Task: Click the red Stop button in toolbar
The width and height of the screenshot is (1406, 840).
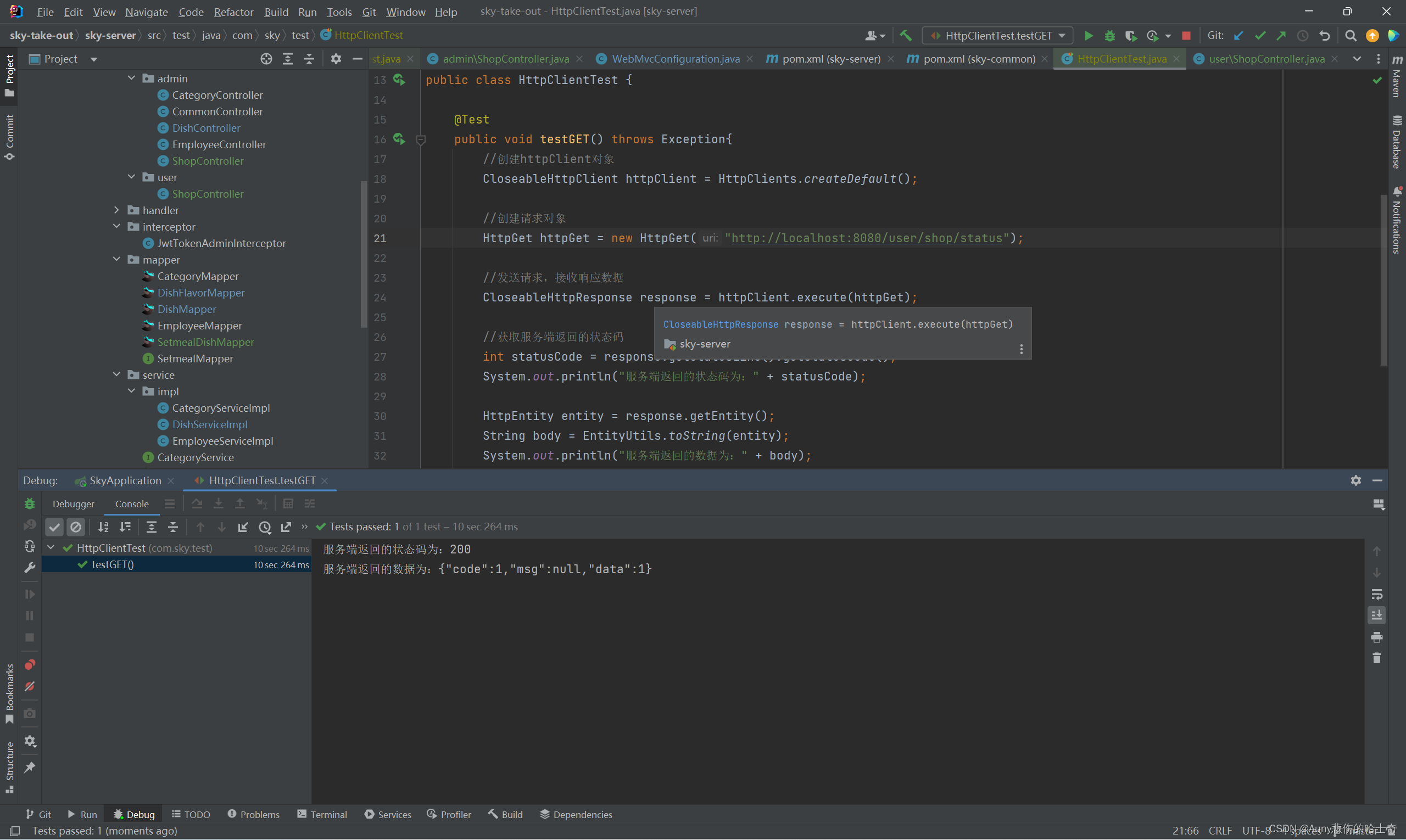Action: tap(1186, 36)
